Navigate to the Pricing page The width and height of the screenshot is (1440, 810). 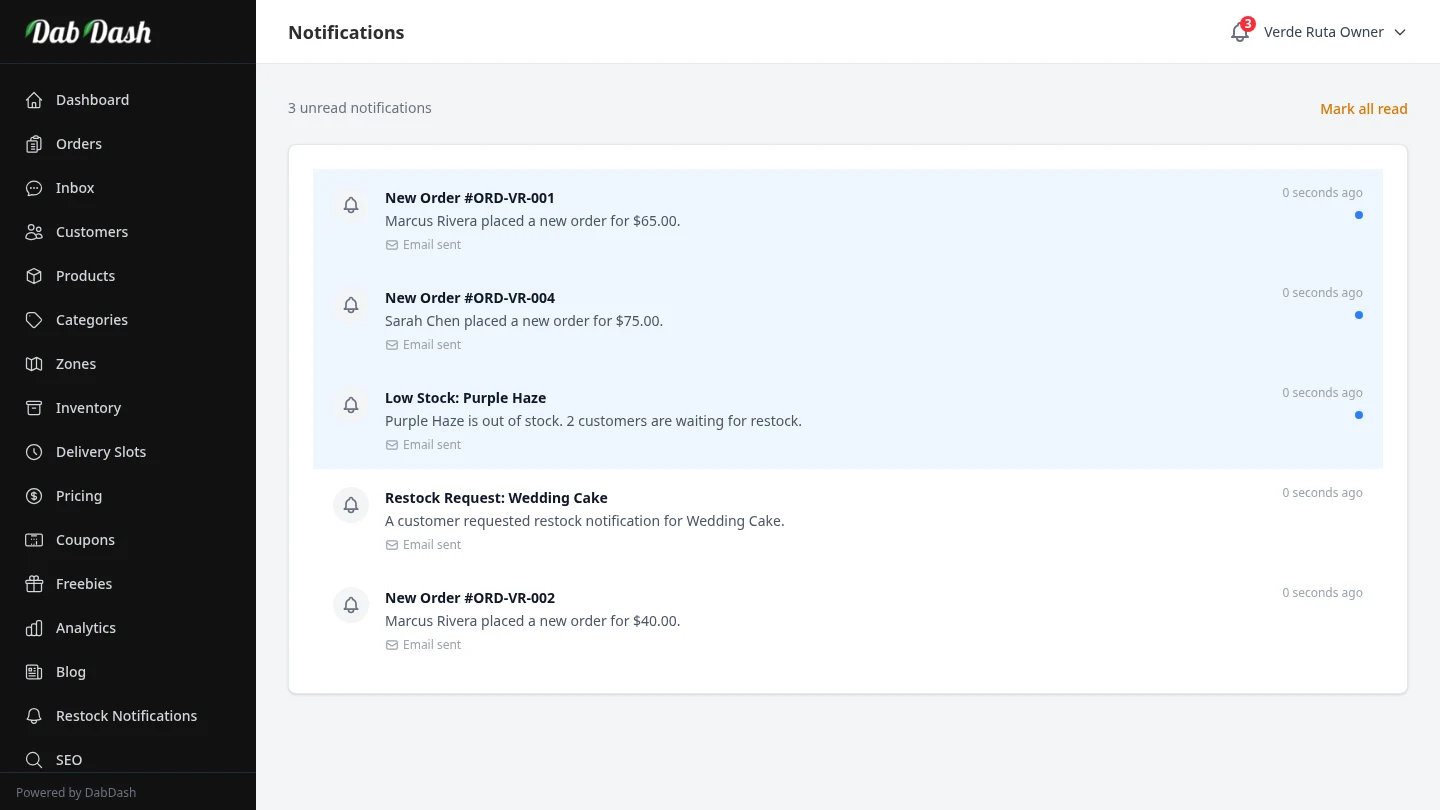(78, 496)
